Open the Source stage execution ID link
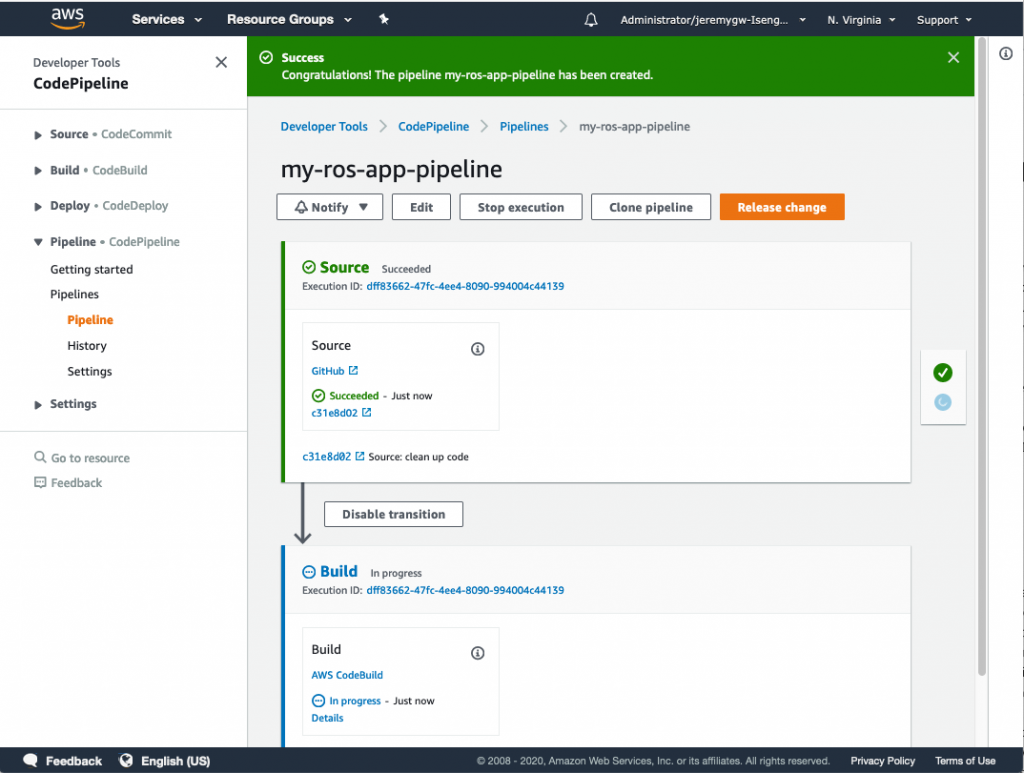The image size is (1024, 773). [x=465, y=286]
